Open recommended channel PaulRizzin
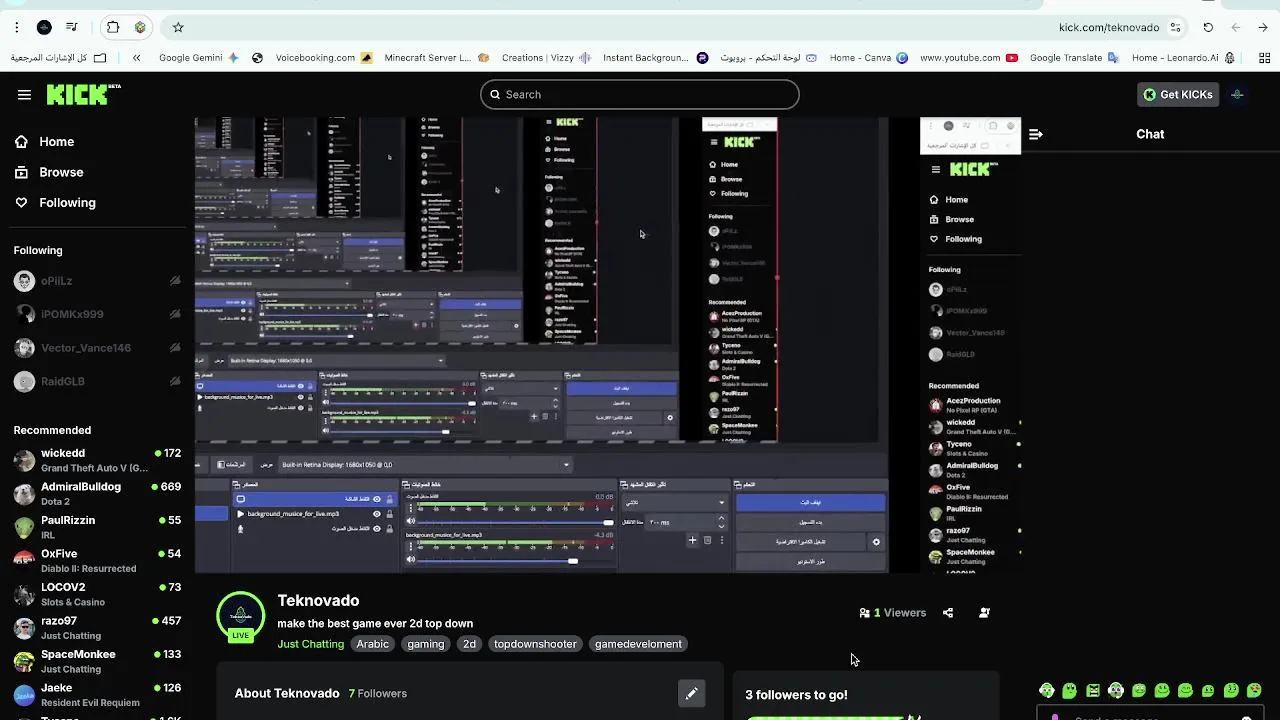 (97, 527)
